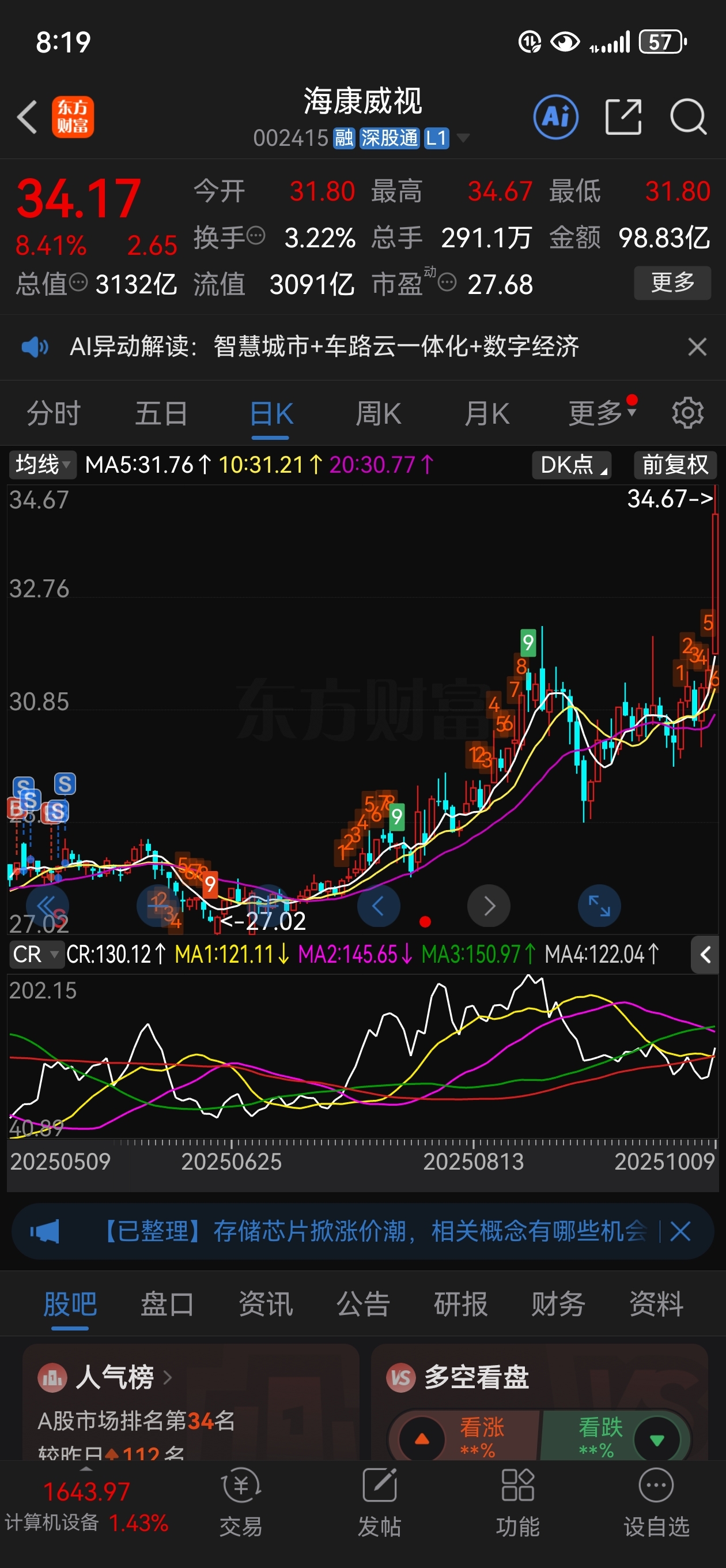Expand the 均线 indicator dropdown
Image resolution: width=726 pixels, height=1568 pixels.
pyautogui.click(x=43, y=465)
